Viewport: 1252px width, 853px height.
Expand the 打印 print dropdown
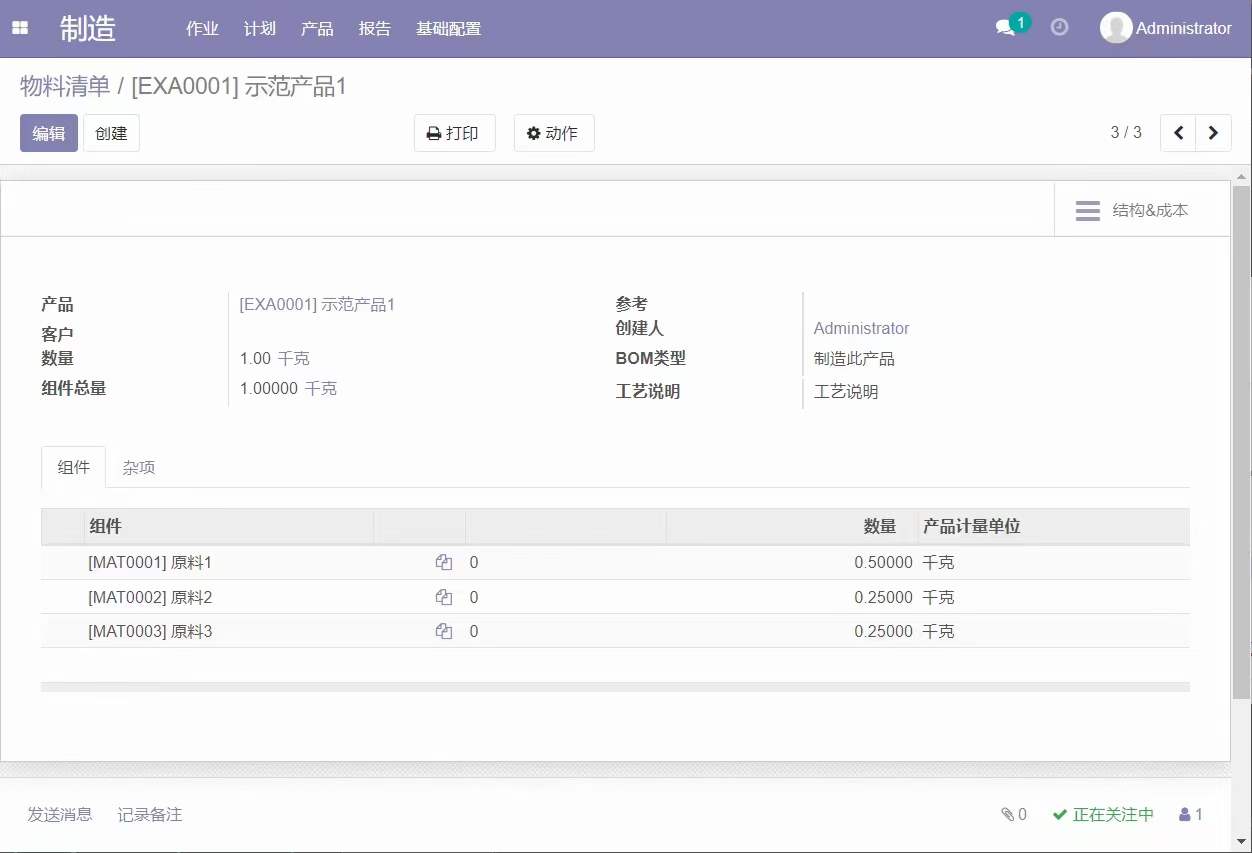pyautogui.click(x=454, y=133)
